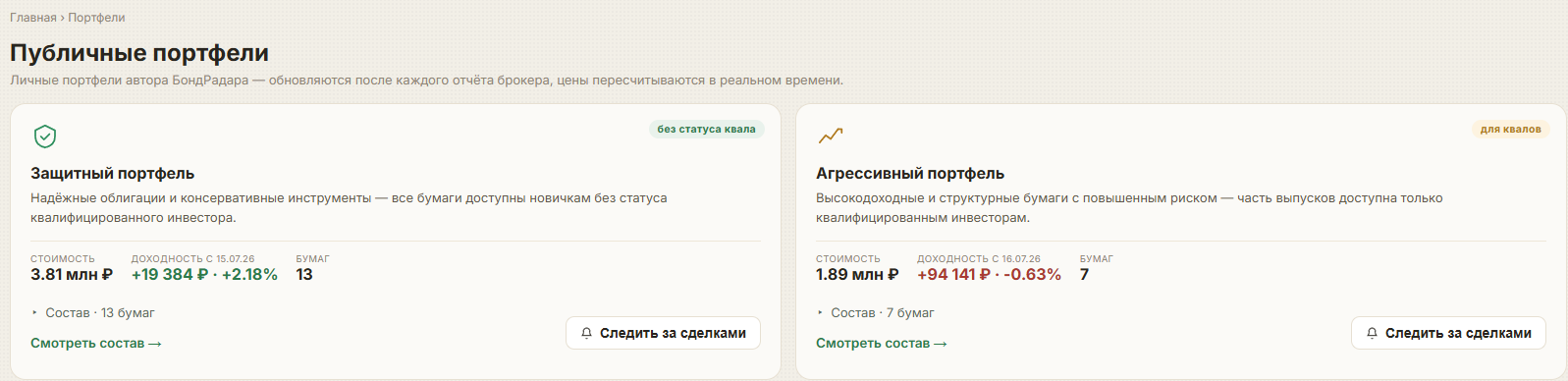Expand «Состав · 7 бумаг» disclosure
The image size is (1568, 381).
pos(876,313)
